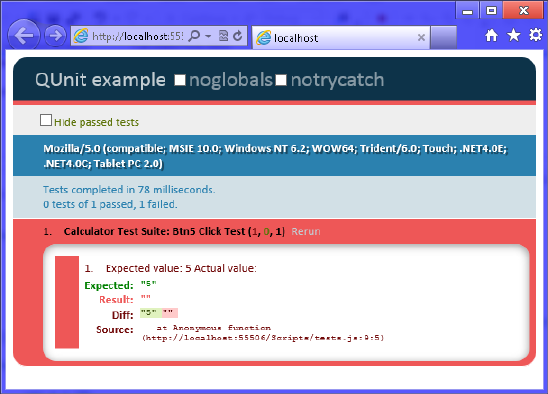The image size is (548, 394).
Task: Go forward with the Forward arrow button
Action: tap(55, 35)
